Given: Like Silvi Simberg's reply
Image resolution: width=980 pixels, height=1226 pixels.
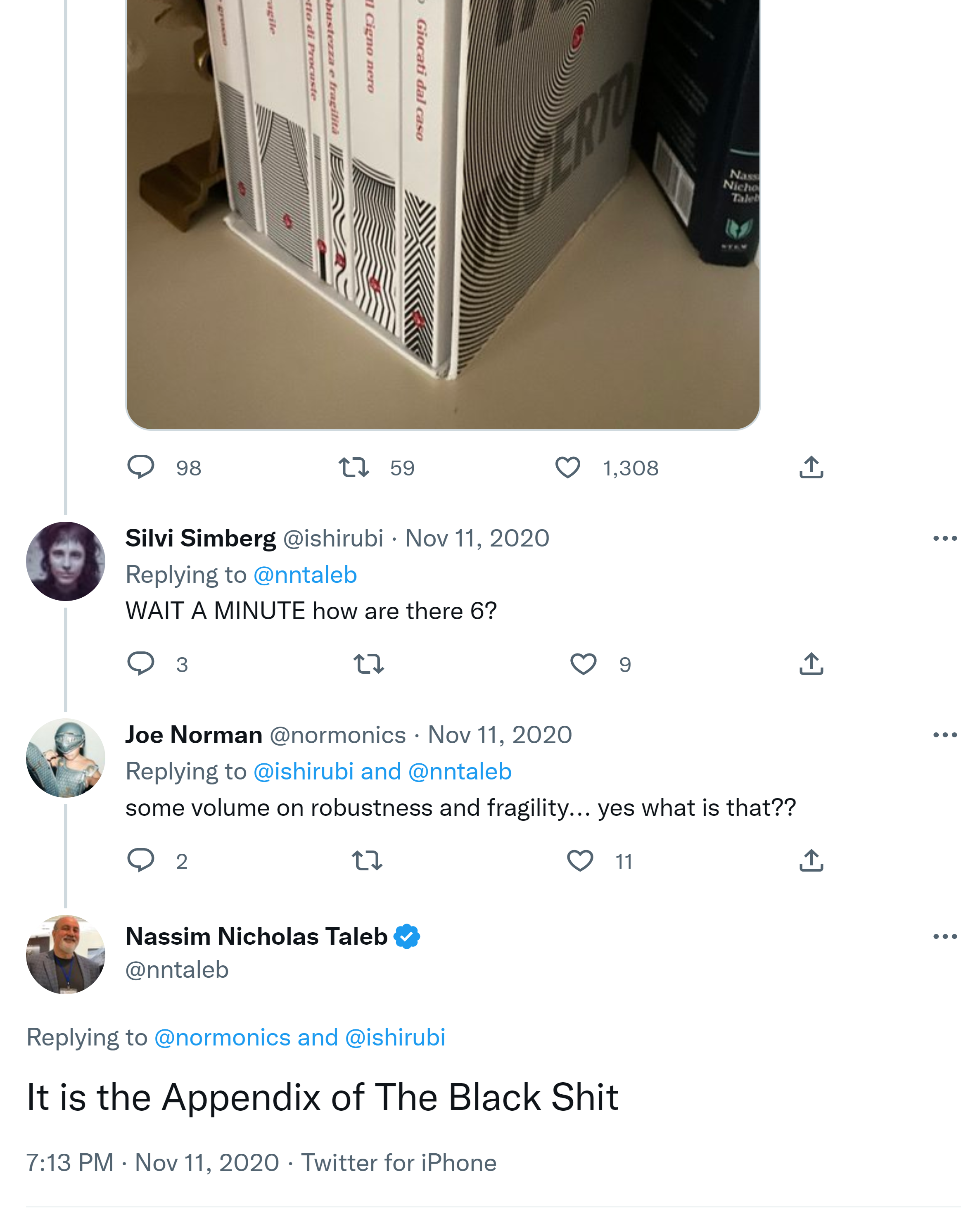Looking at the screenshot, I should pos(583,664).
